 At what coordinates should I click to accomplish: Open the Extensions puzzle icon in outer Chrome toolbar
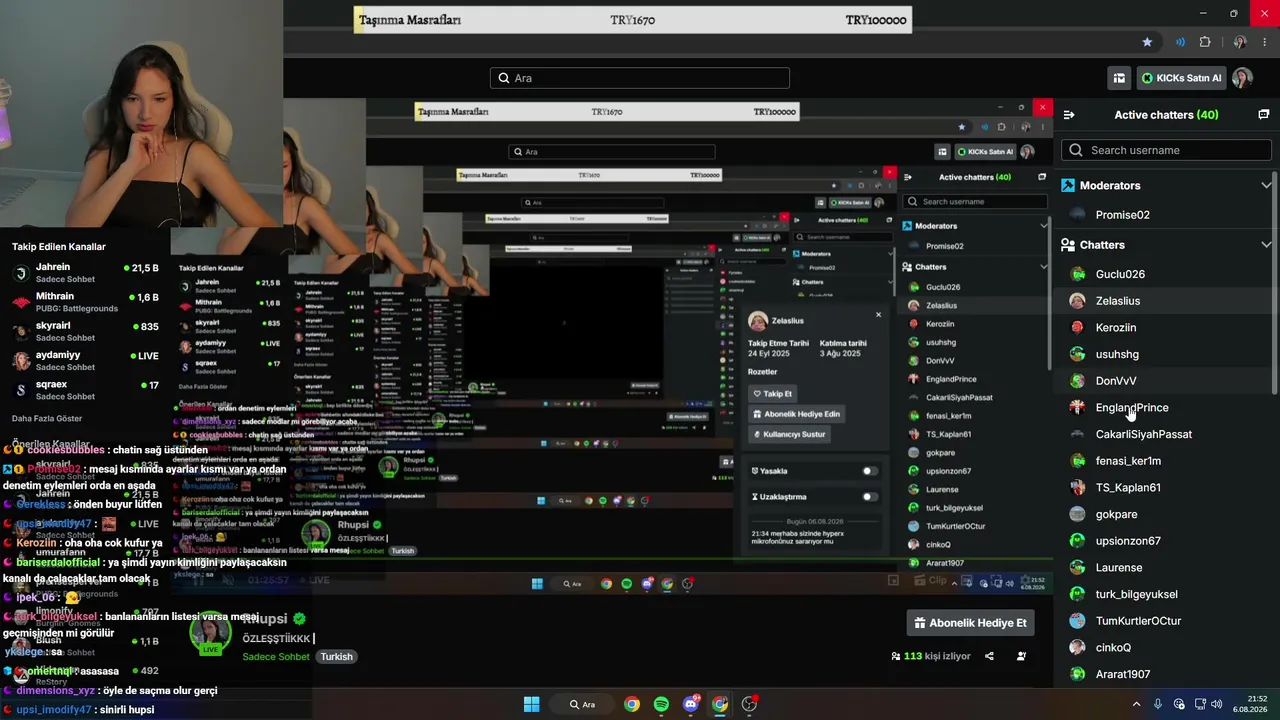(1205, 42)
